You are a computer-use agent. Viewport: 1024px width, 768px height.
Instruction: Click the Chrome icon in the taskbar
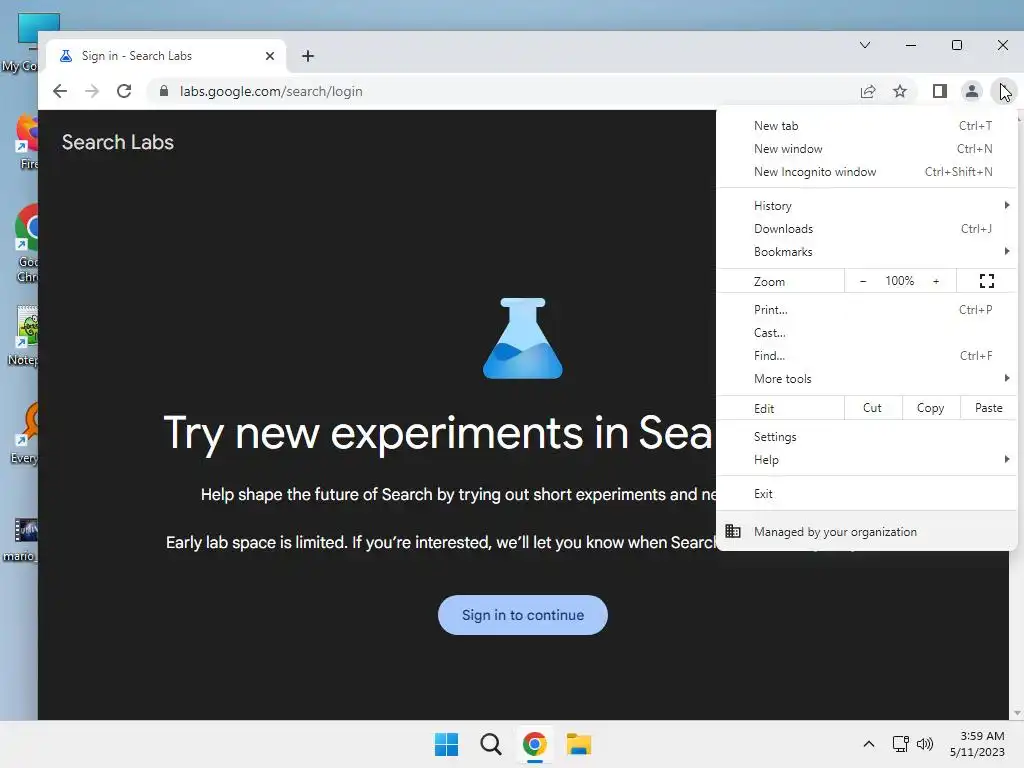click(x=534, y=744)
